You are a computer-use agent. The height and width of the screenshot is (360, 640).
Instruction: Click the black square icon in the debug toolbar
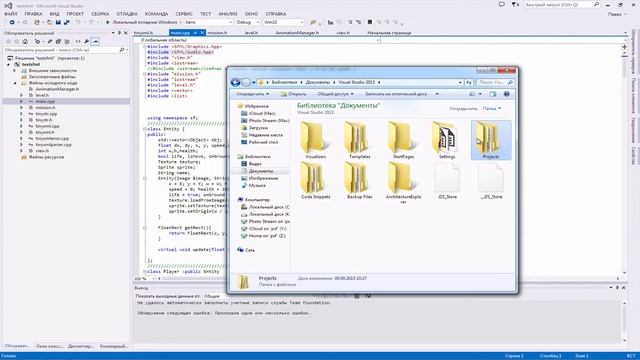(x=370, y=22)
